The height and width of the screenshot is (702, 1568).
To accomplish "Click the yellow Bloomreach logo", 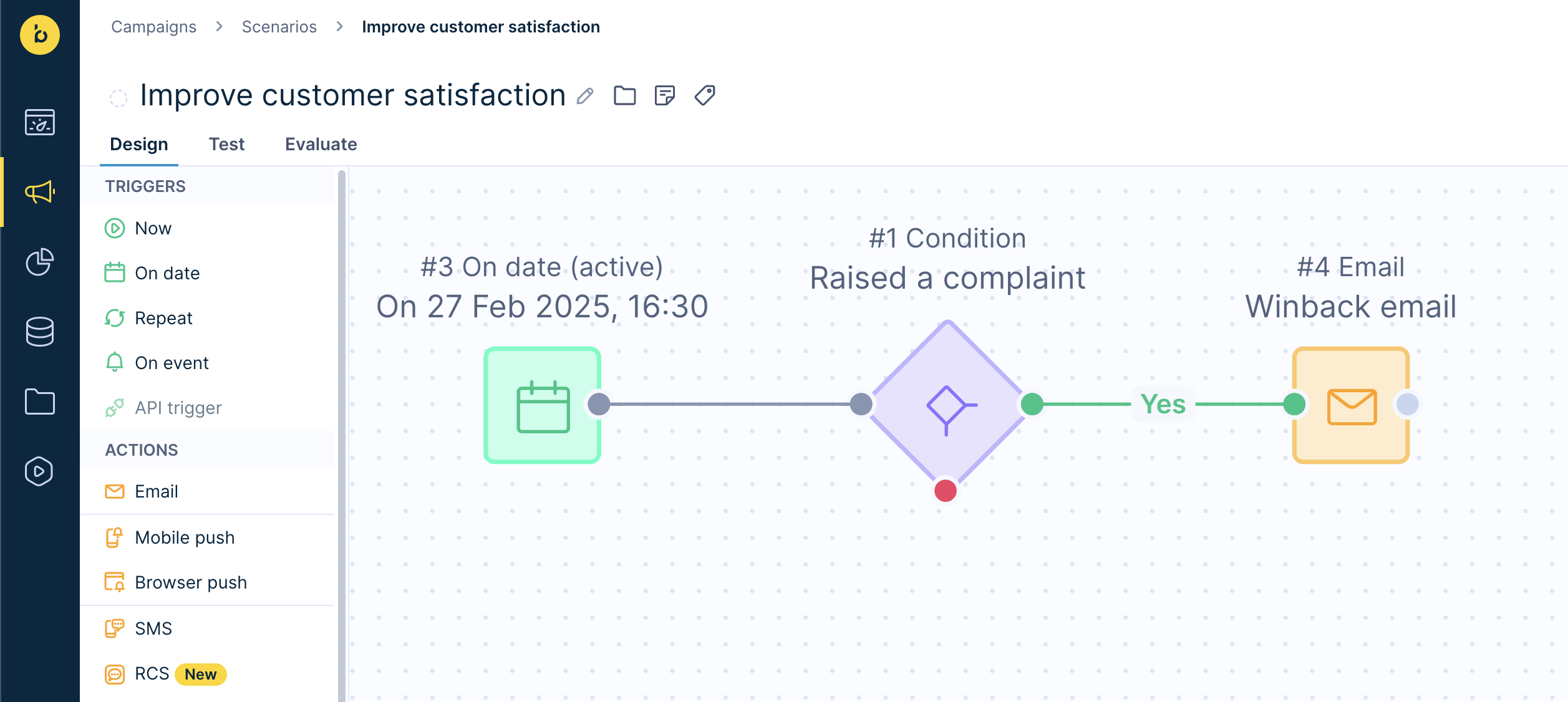I will coord(40,35).
